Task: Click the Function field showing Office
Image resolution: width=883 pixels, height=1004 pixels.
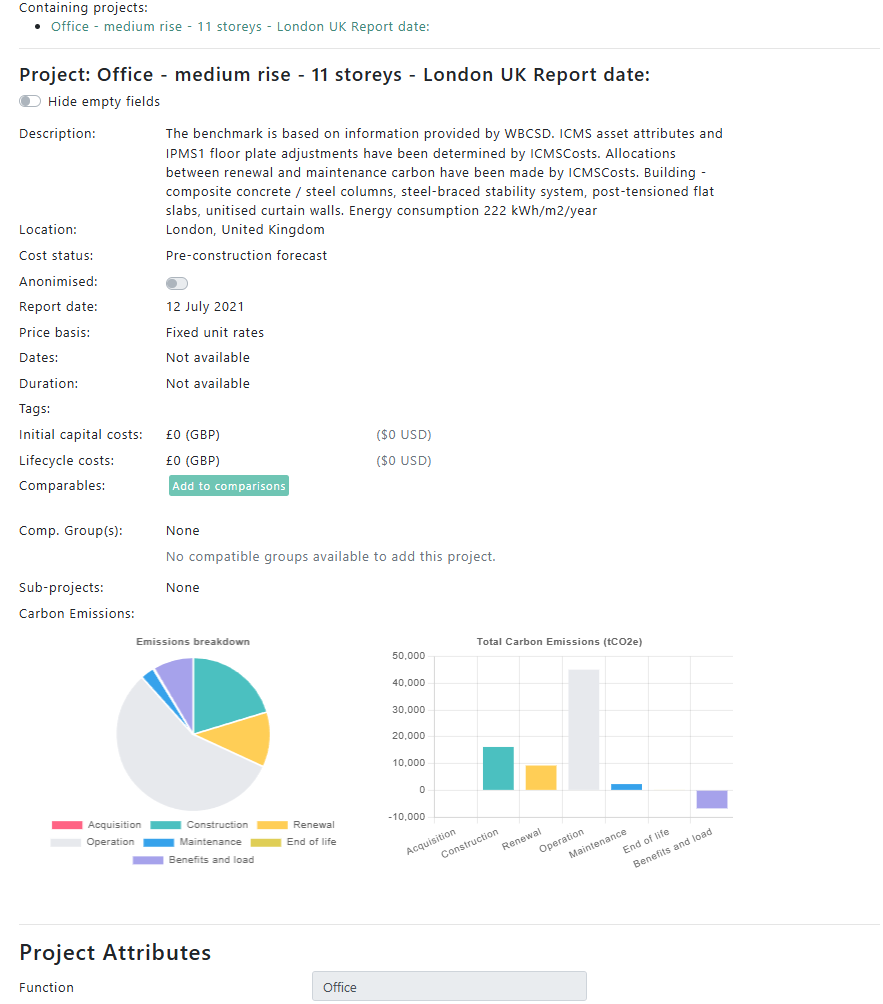Action: [449, 987]
